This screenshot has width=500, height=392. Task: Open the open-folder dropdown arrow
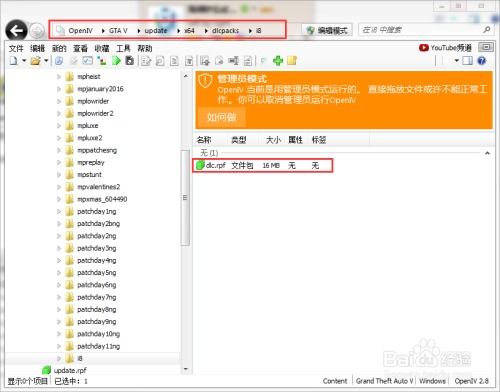(46, 61)
